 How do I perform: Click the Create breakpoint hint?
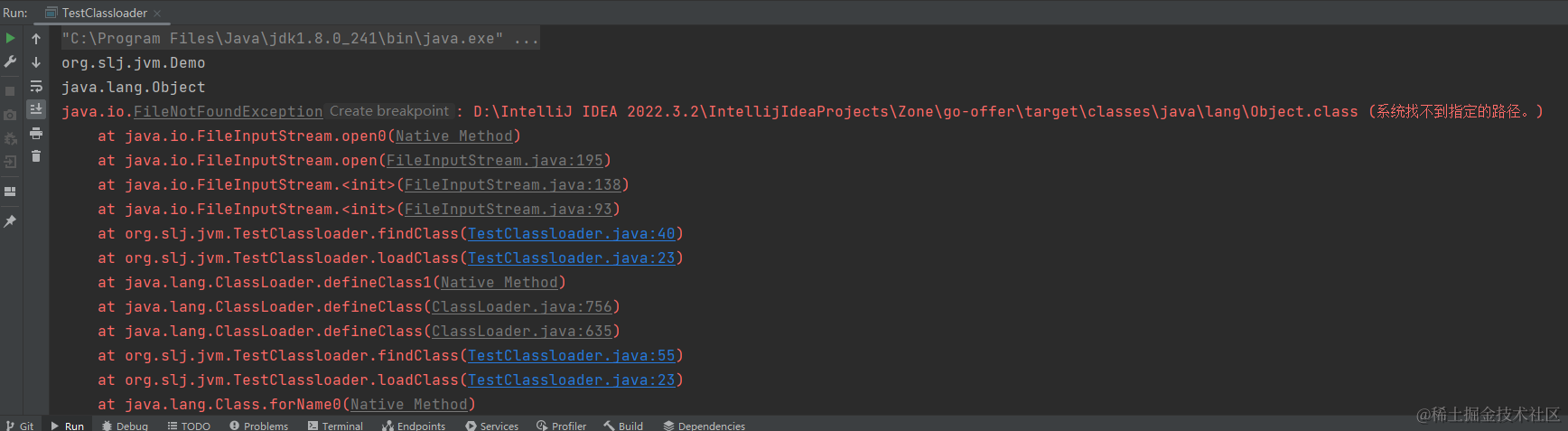coord(388,111)
